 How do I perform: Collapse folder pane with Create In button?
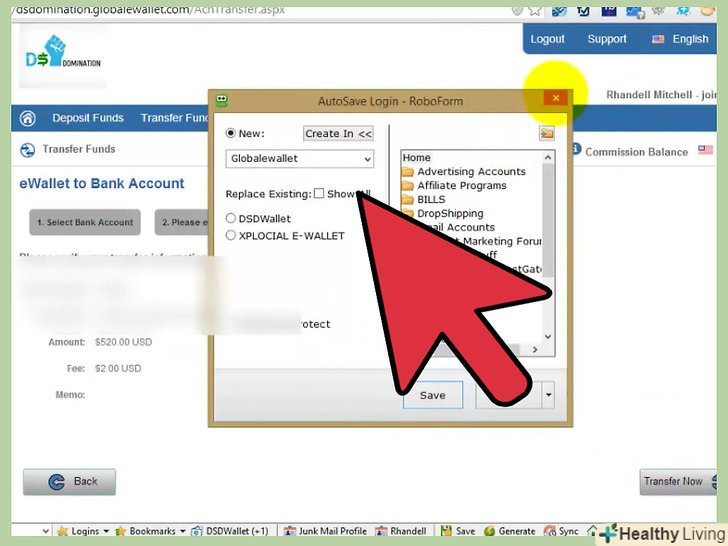click(338, 133)
